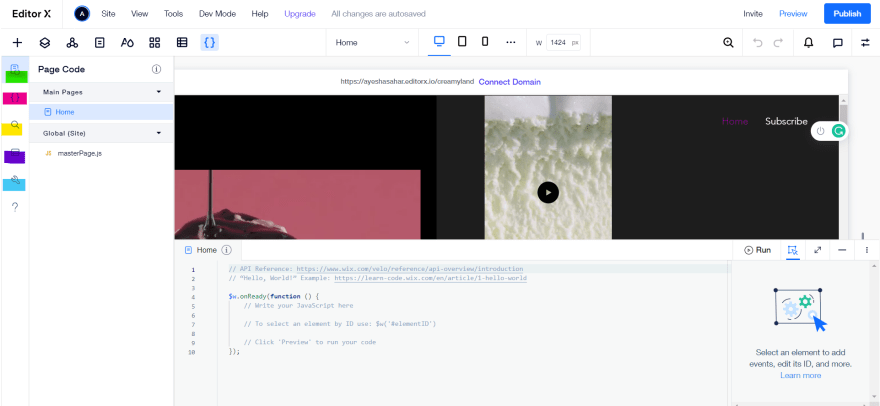Open the comments speech bubble icon
The height and width of the screenshot is (406, 880).
click(x=838, y=43)
